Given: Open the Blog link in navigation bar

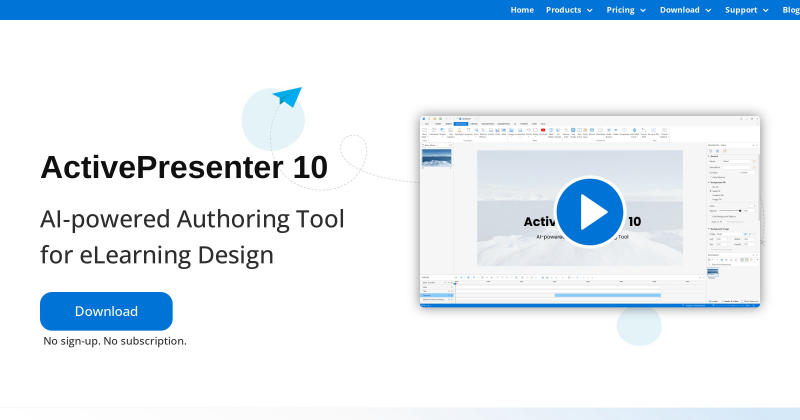Looking at the screenshot, I should coord(791,10).
